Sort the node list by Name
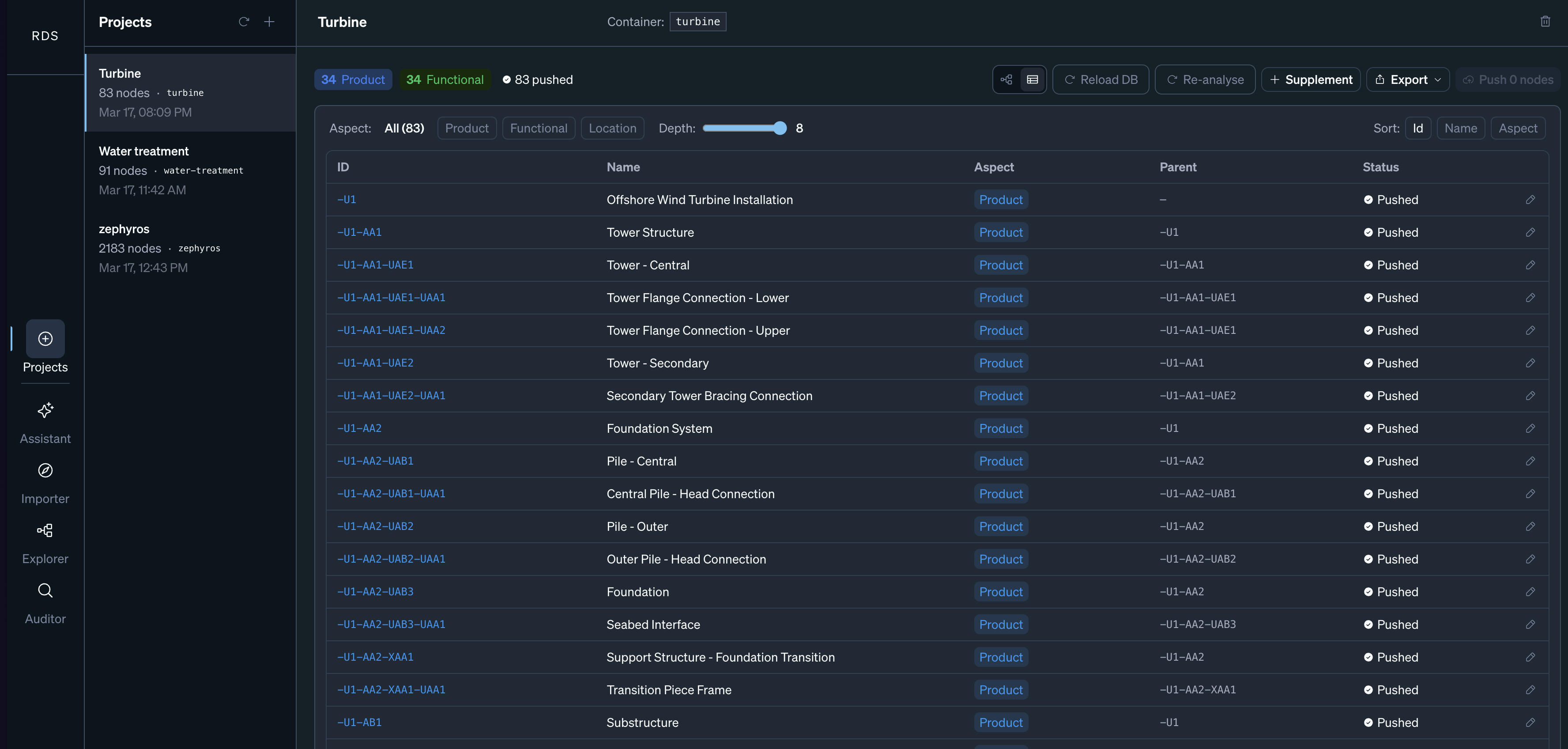 [x=1462, y=128]
